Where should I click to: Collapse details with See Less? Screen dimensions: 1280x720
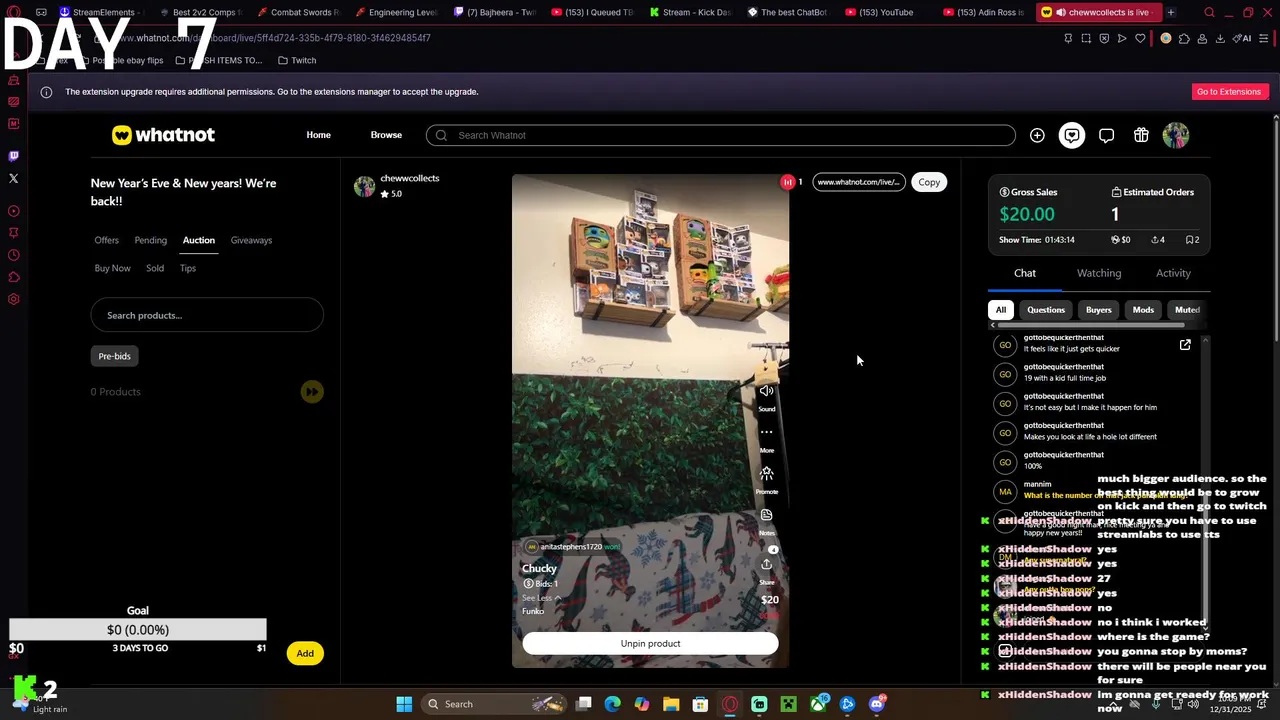[x=541, y=598]
